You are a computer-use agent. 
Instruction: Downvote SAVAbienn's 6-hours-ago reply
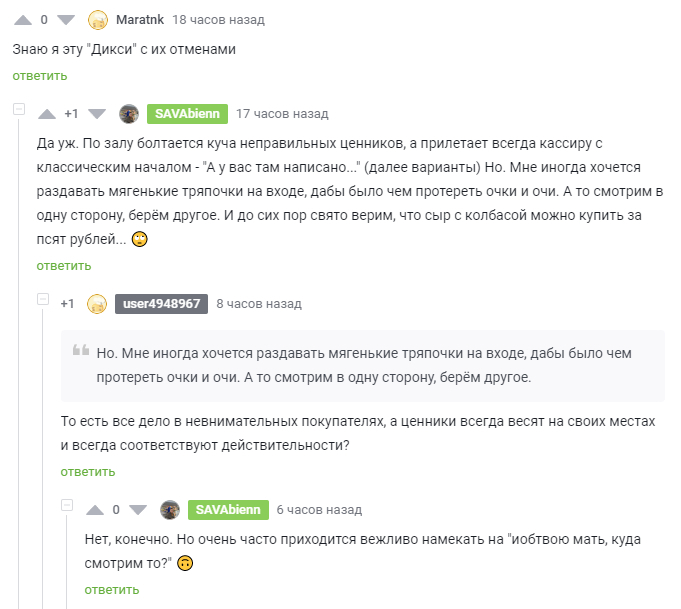click(x=138, y=510)
